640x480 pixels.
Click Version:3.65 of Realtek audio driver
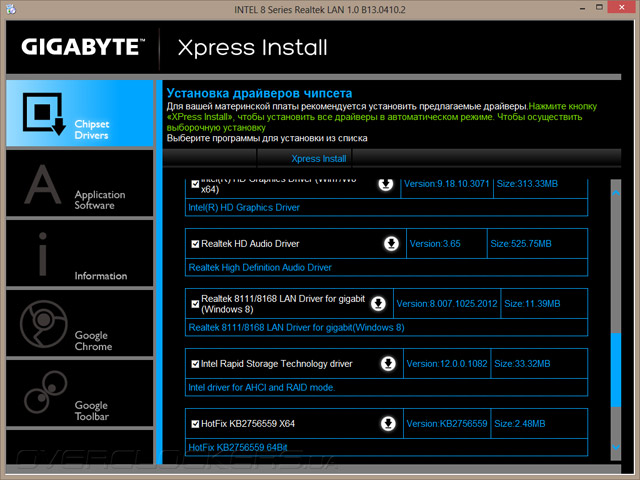click(435, 244)
